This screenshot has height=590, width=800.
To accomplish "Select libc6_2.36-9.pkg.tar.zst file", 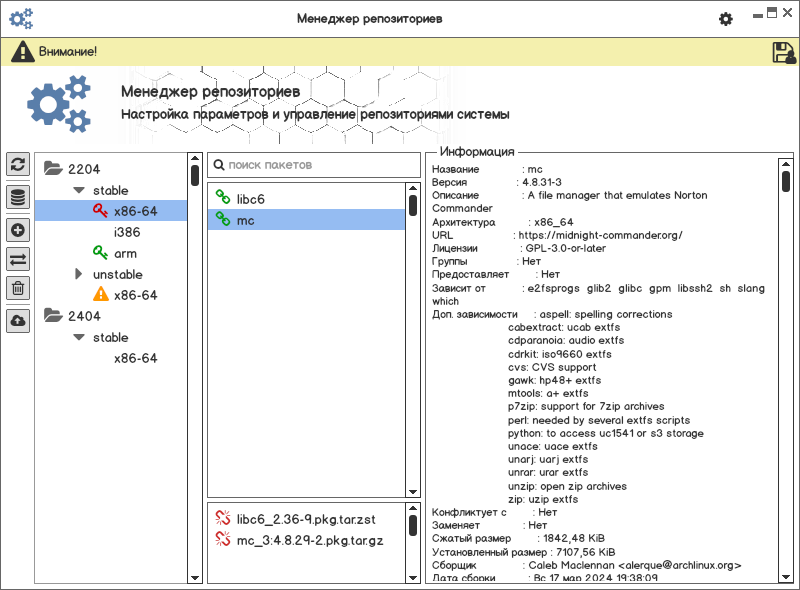I will (306, 520).
